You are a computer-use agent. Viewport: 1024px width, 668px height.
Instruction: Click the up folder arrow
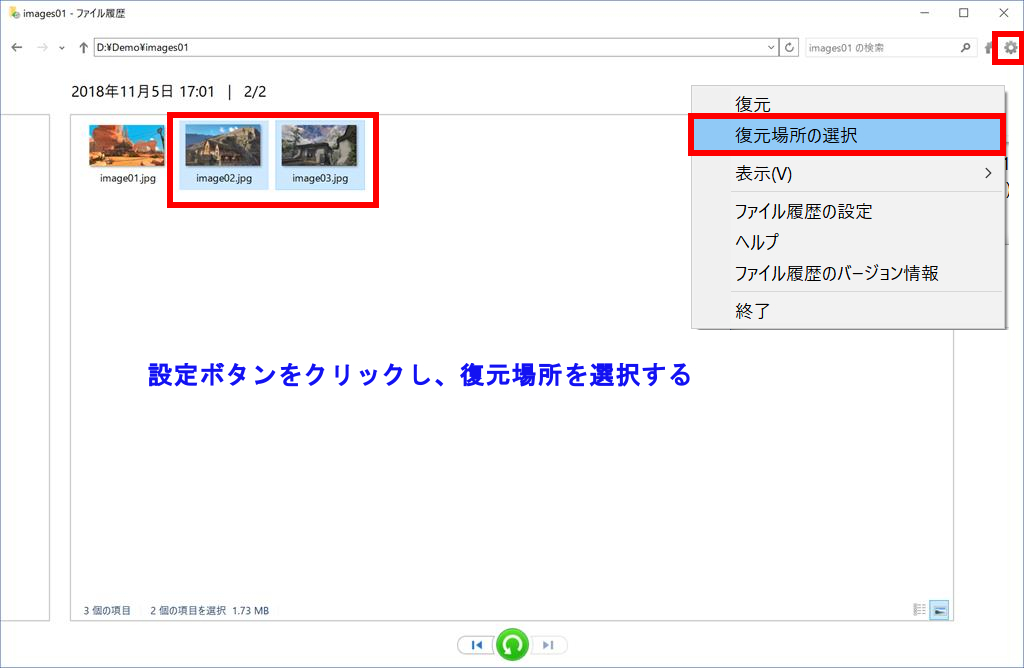[83, 48]
